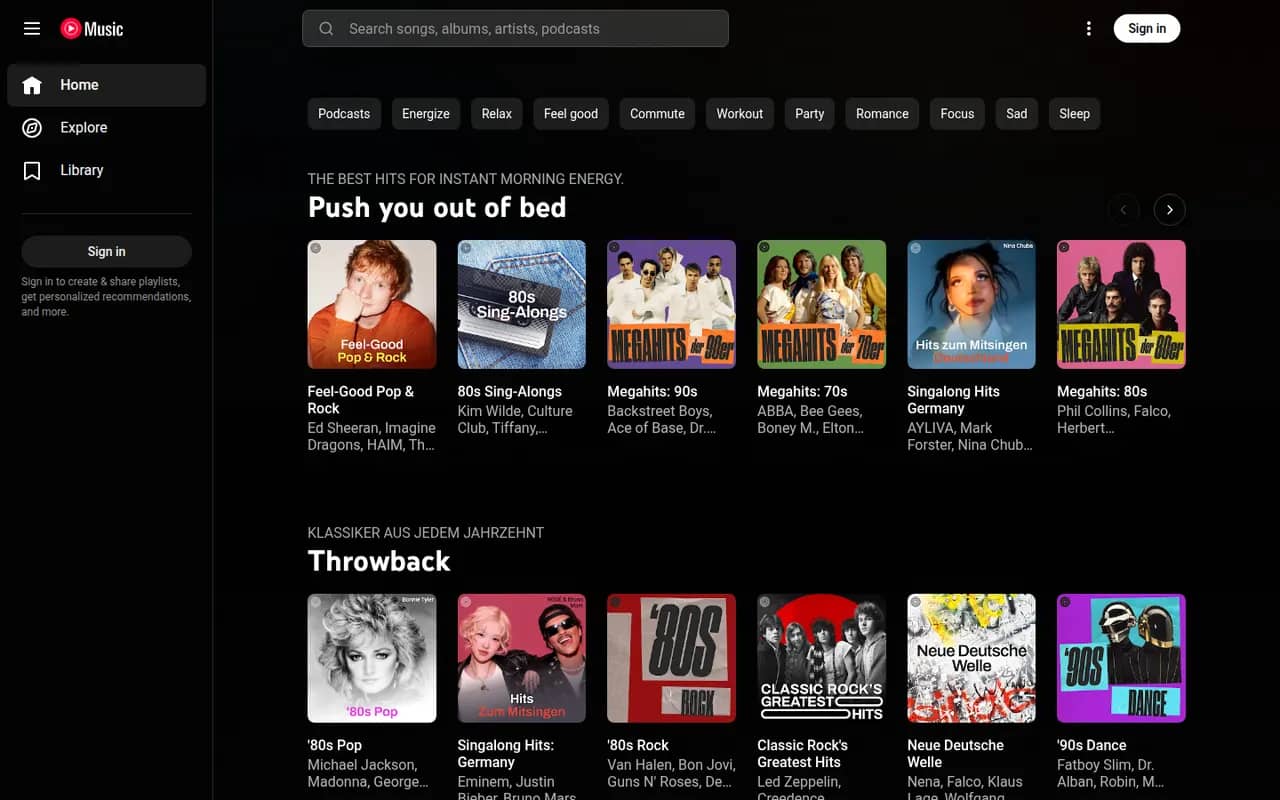This screenshot has height=800, width=1280.
Task: Open 80s Sing-Alongs cassette thumbnail
Action: click(522, 304)
